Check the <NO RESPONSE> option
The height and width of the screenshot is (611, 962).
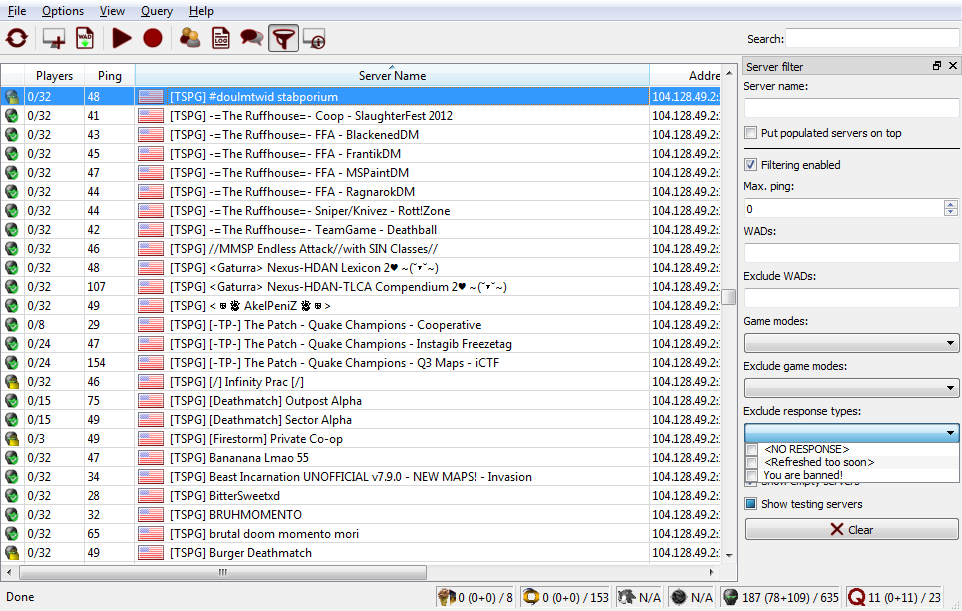(x=751, y=450)
